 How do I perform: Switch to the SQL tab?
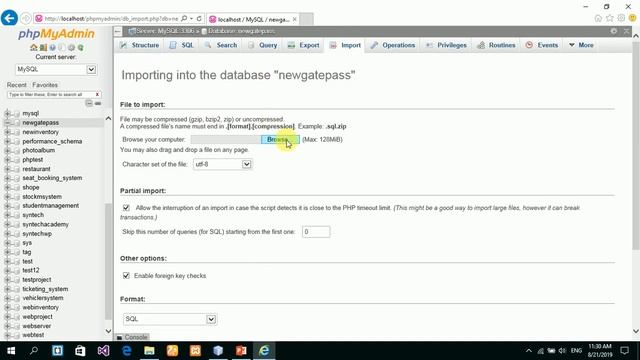182,45
